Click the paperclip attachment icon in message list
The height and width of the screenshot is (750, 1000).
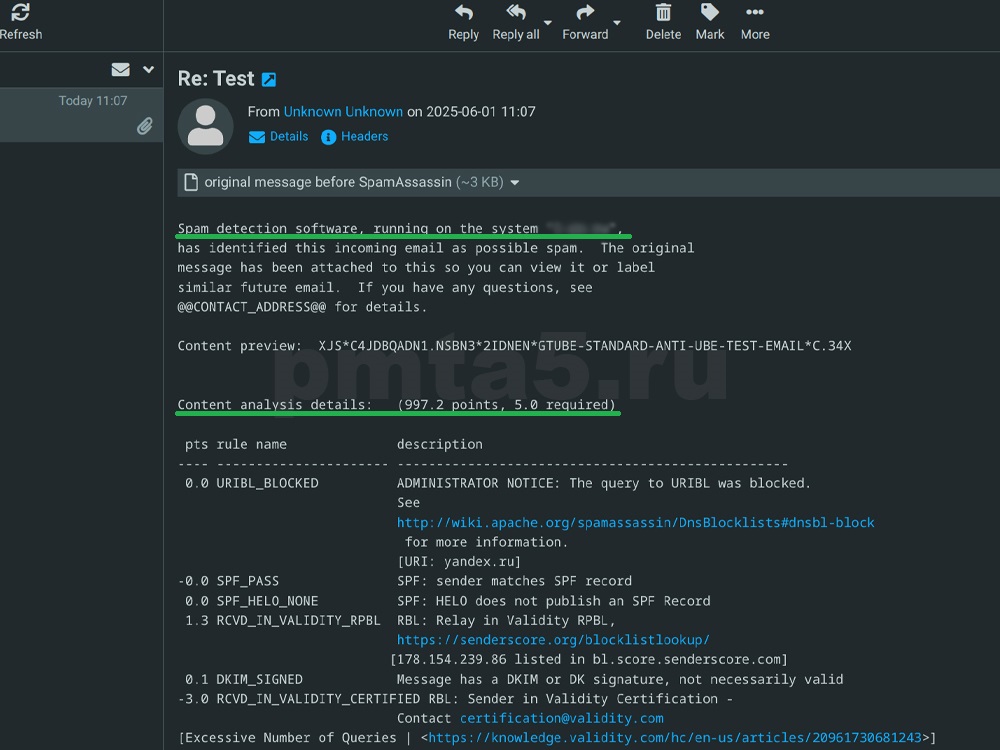click(145, 126)
